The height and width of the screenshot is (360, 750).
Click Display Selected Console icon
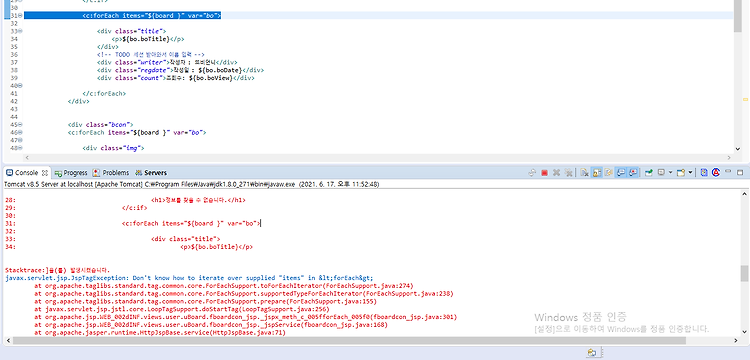tap(661, 172)
